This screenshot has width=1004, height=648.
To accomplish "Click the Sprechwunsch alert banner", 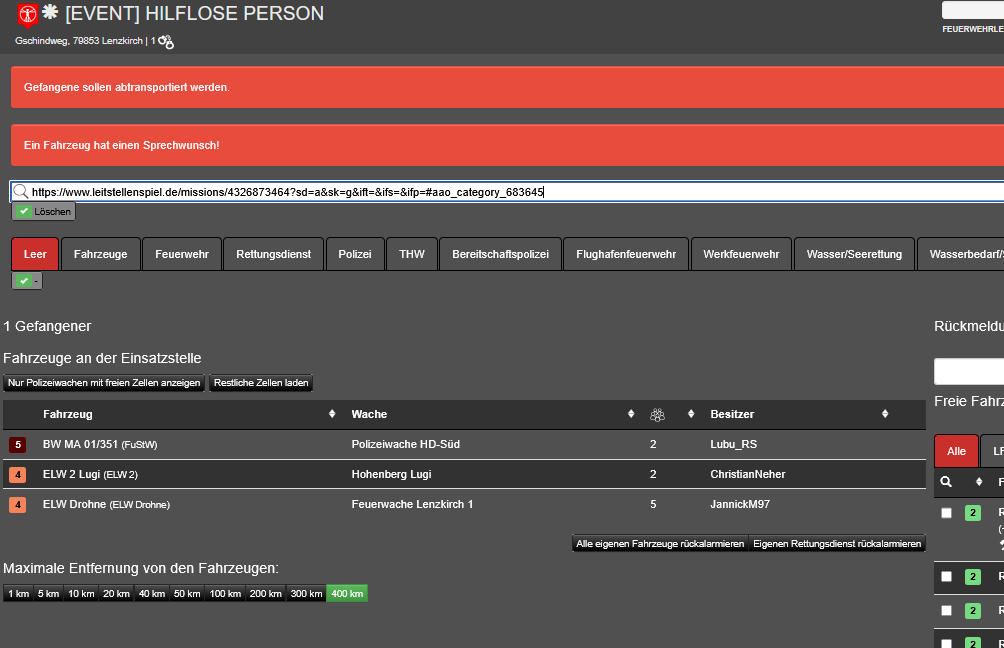I will pyautogui.click(x=507, y=145).
